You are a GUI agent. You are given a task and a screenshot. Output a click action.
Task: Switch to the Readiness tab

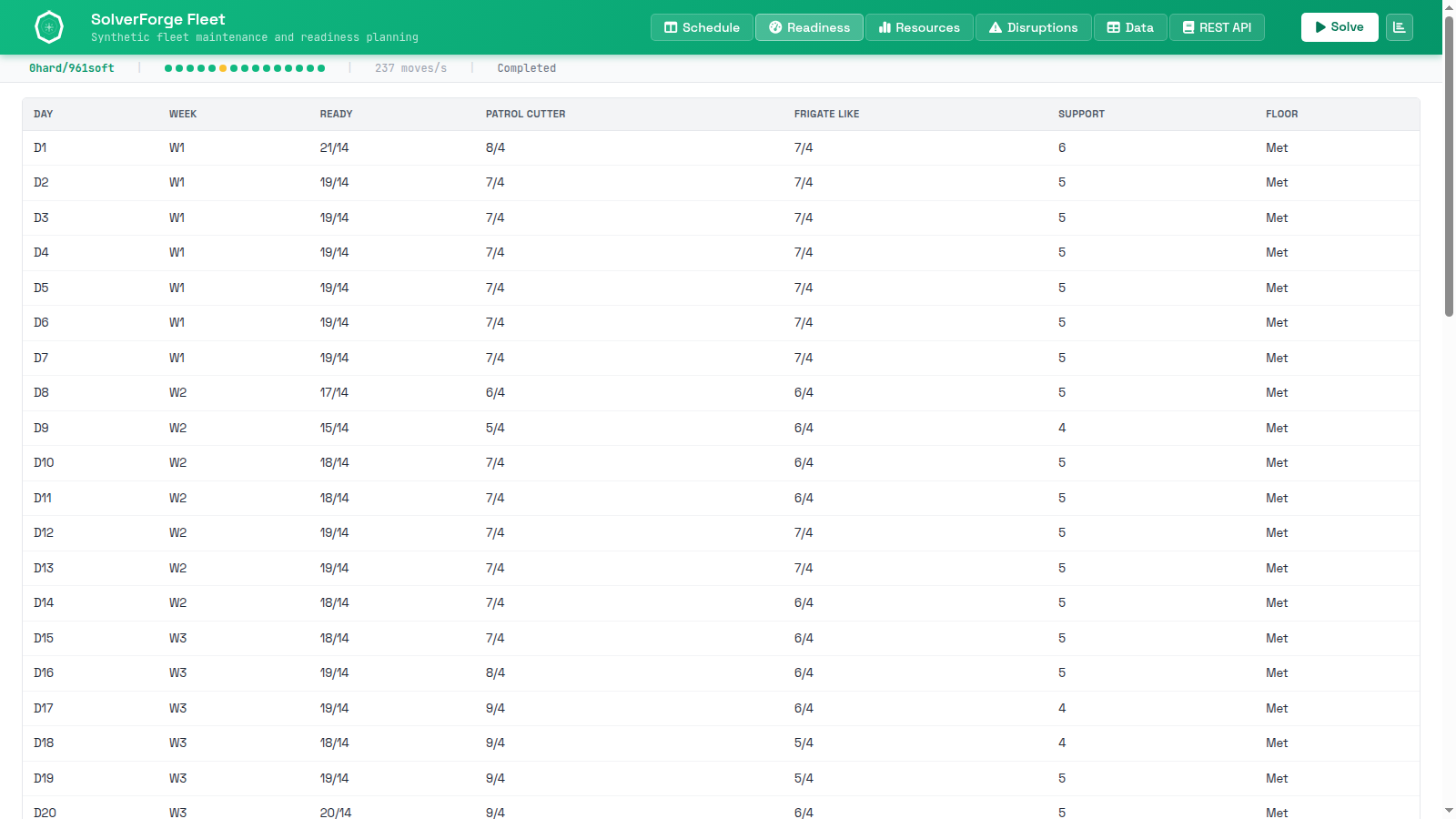tap(809, 27)
